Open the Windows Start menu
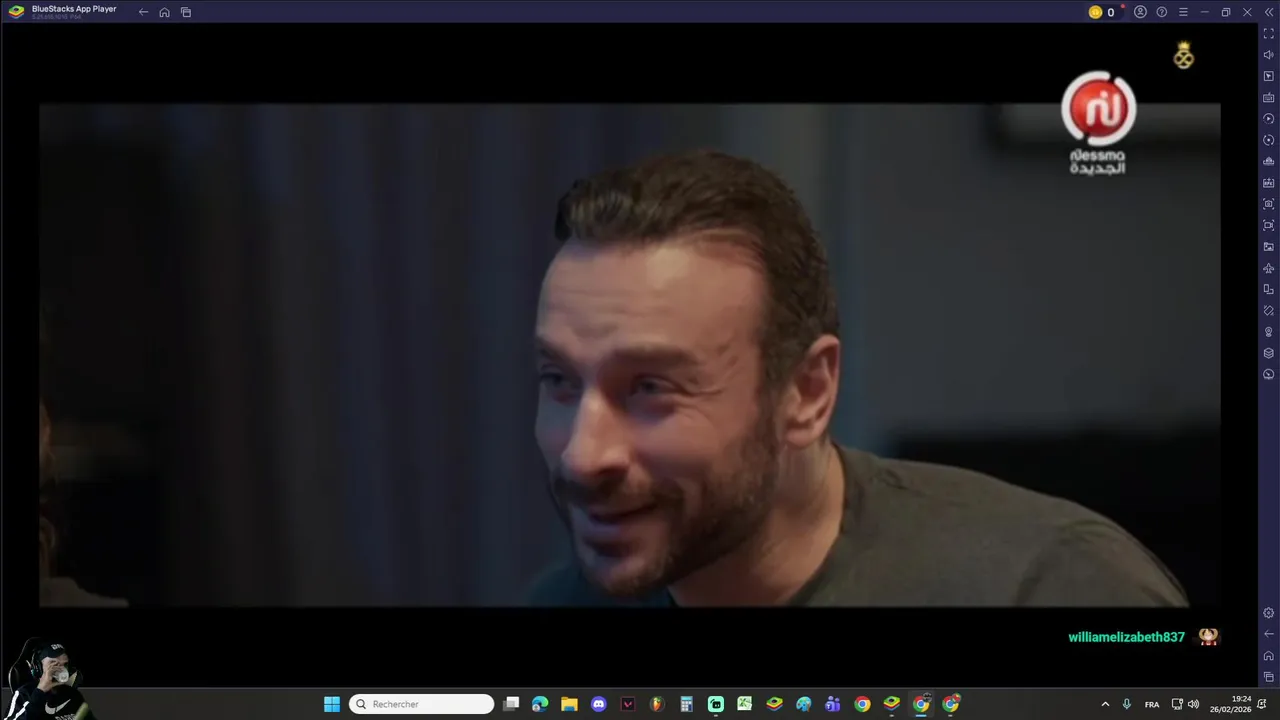Screen dimensions: 1280x720 (x=332, y=704)
